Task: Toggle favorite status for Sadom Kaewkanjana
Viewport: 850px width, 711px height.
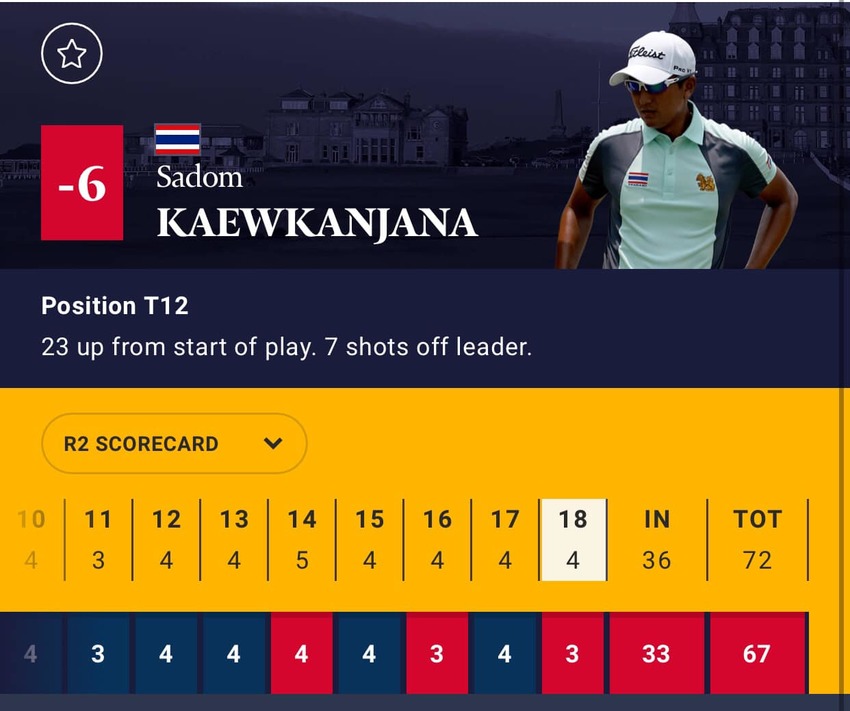Action: [x=71, y=54]
